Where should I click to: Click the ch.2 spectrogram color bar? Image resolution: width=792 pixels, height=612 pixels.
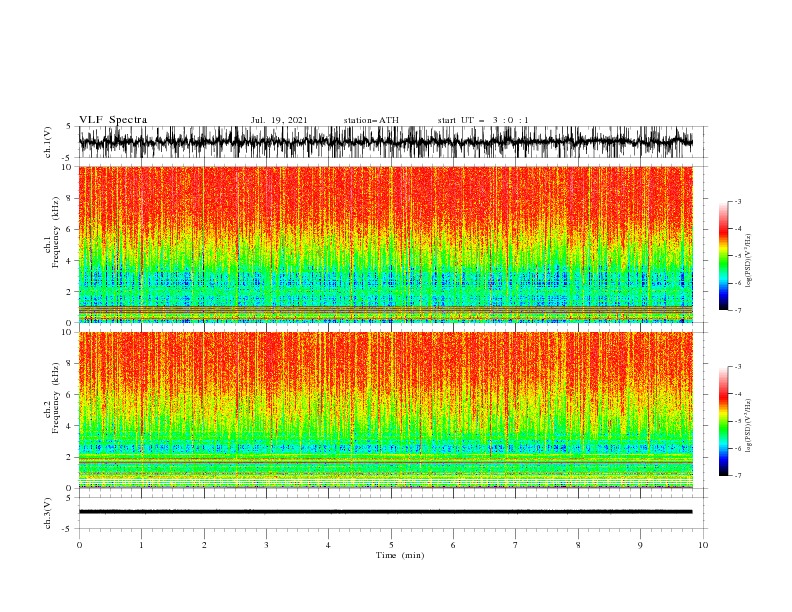pyautogui.click(x=724, y=421)
